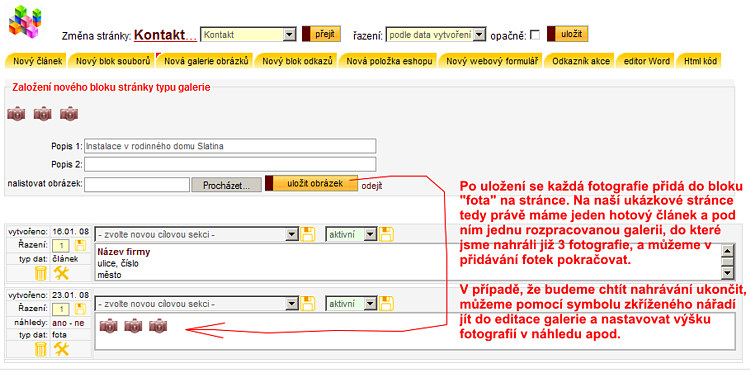750x378 pixels.
Task: Save aktivní status for the fota row
Action: coord(386,303)
